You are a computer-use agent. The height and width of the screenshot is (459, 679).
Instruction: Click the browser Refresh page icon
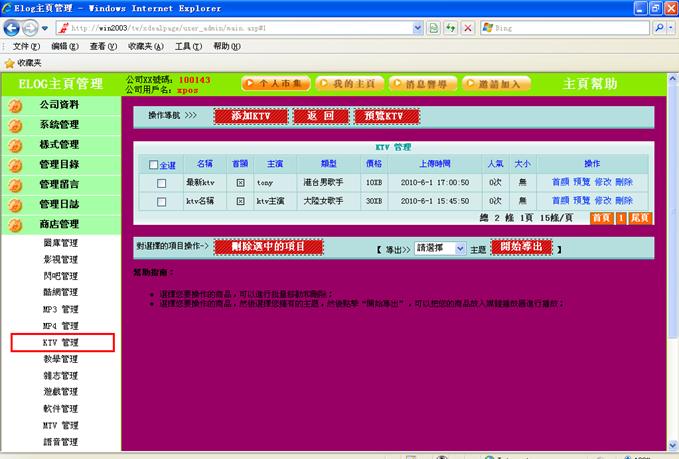point(449,28)
